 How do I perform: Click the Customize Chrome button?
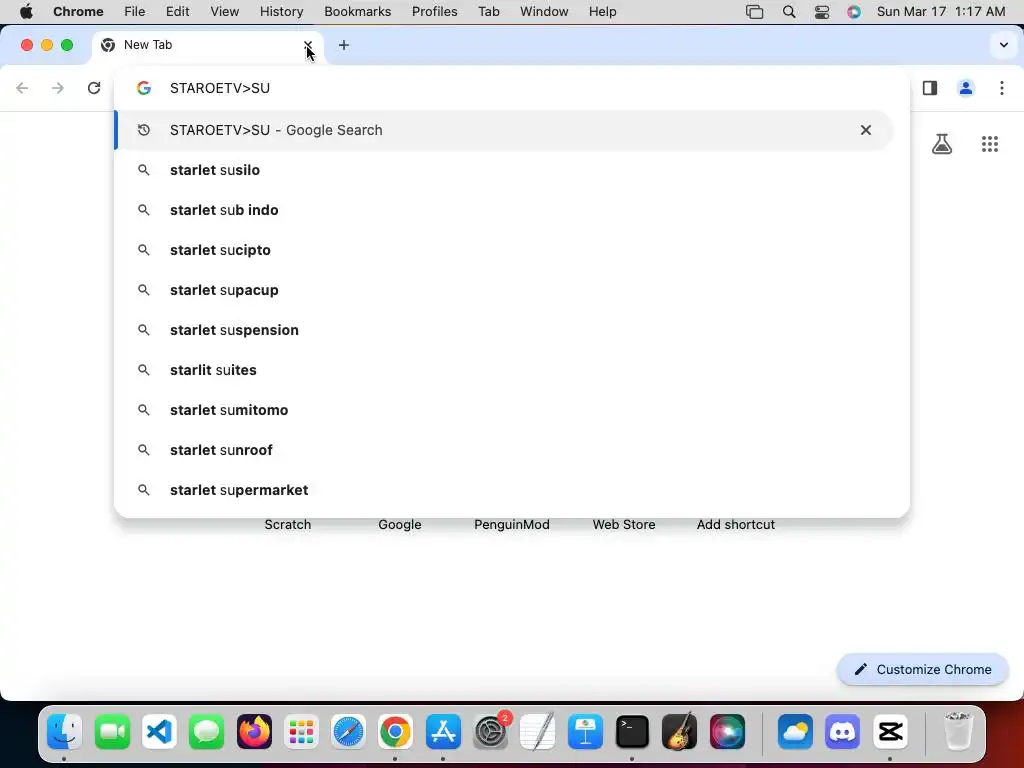pyautogui.click(x=923, y=669)
